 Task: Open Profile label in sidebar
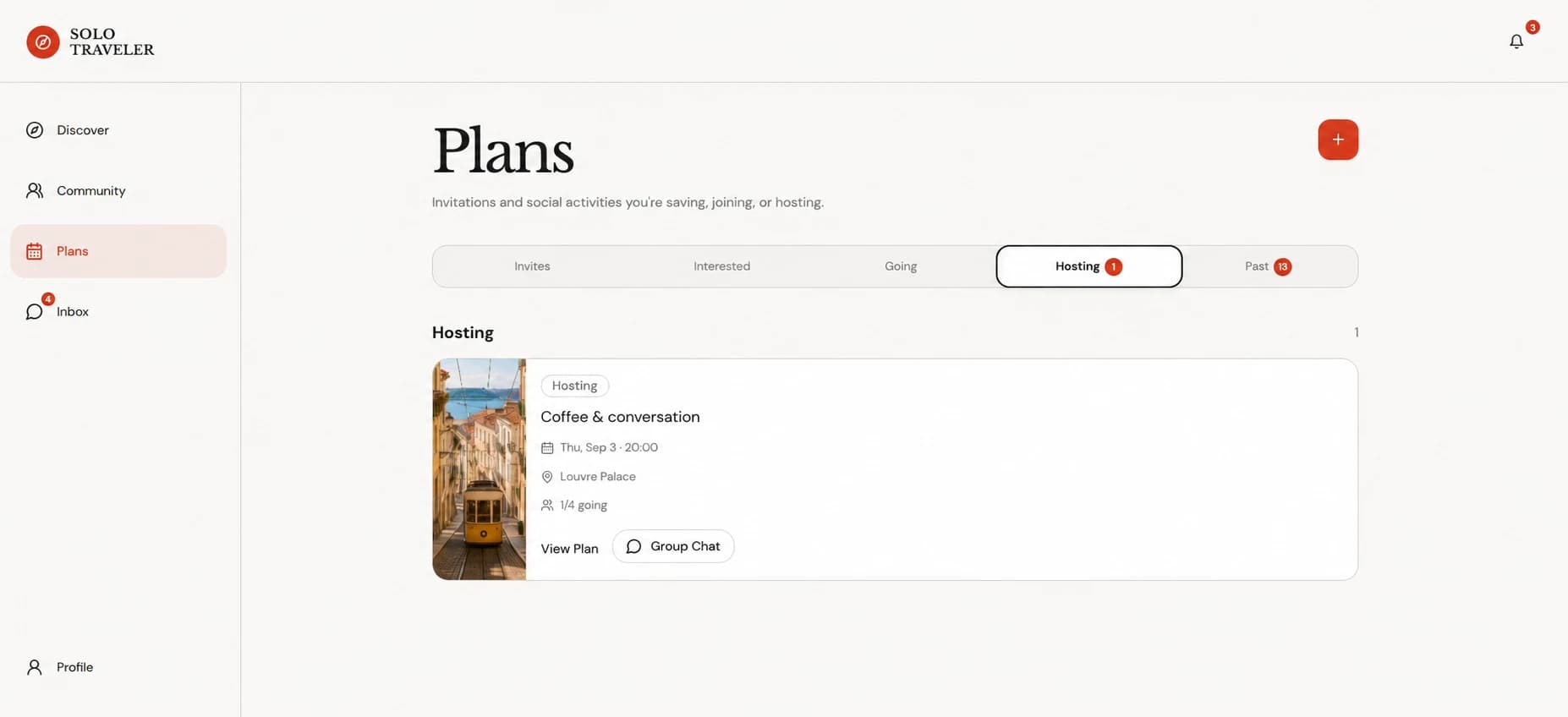pos(75,667)
